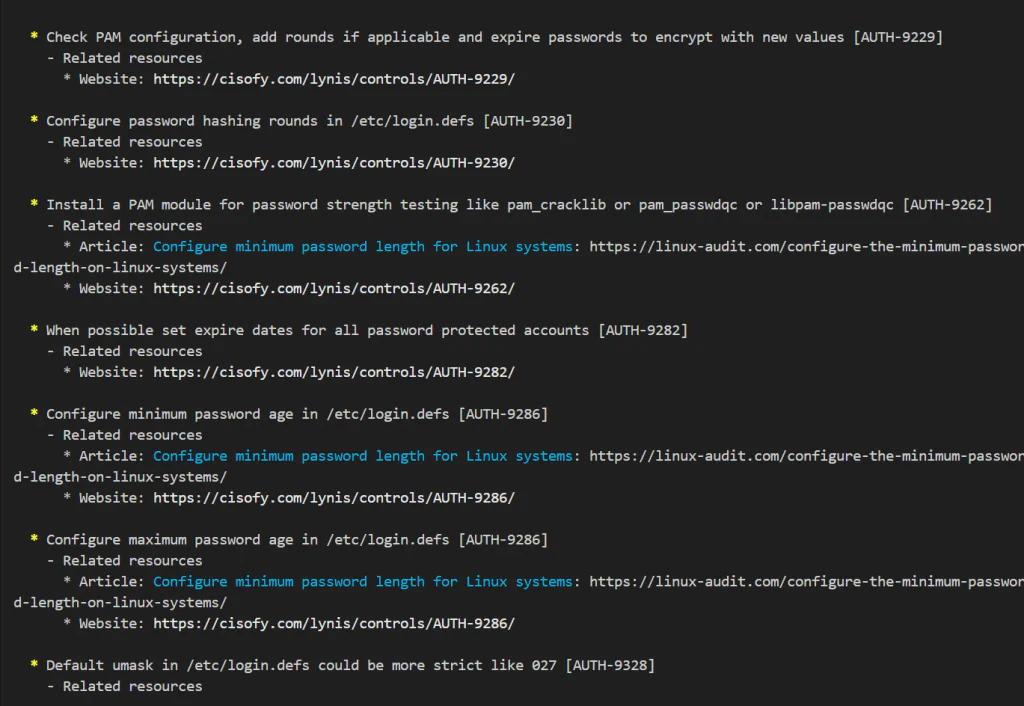Open cisofy AUTH-9286 URL under minimum password age
The height and width of the screenshot is (706, 1024).
[x=334, y=498]
